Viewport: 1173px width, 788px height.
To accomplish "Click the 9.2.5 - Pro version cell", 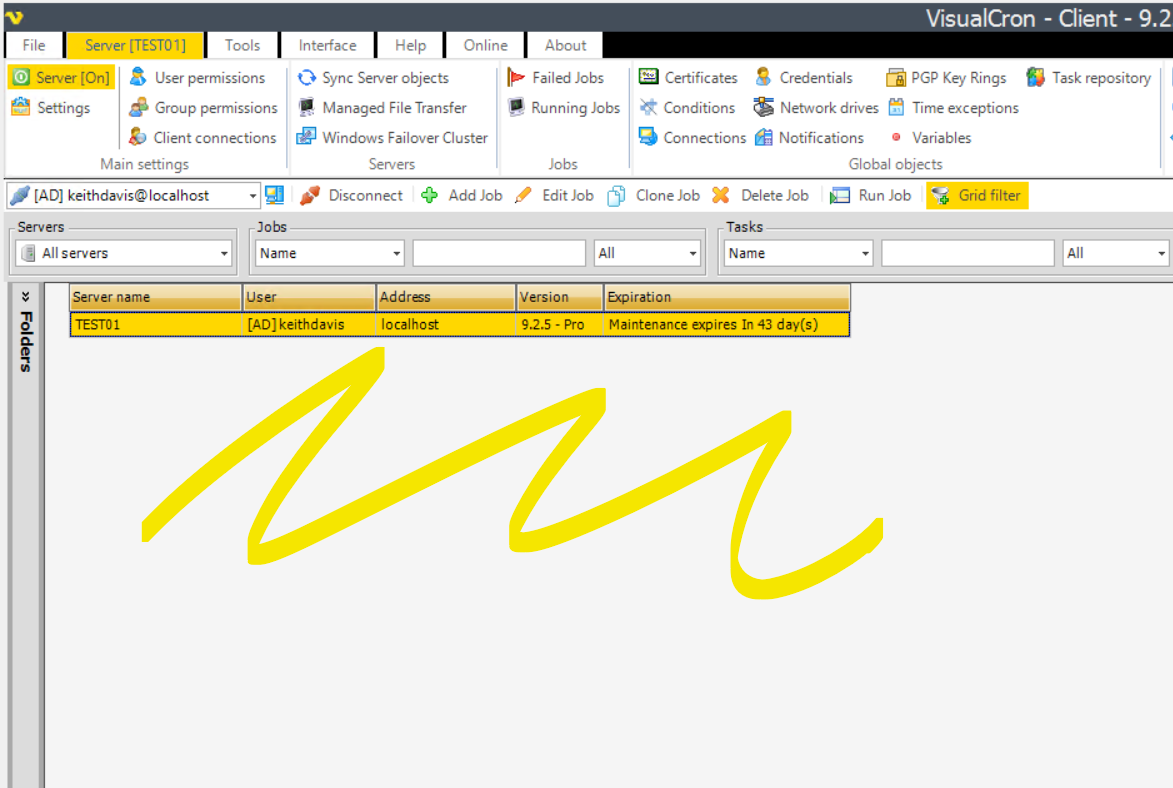I will (x=560, y=325).
